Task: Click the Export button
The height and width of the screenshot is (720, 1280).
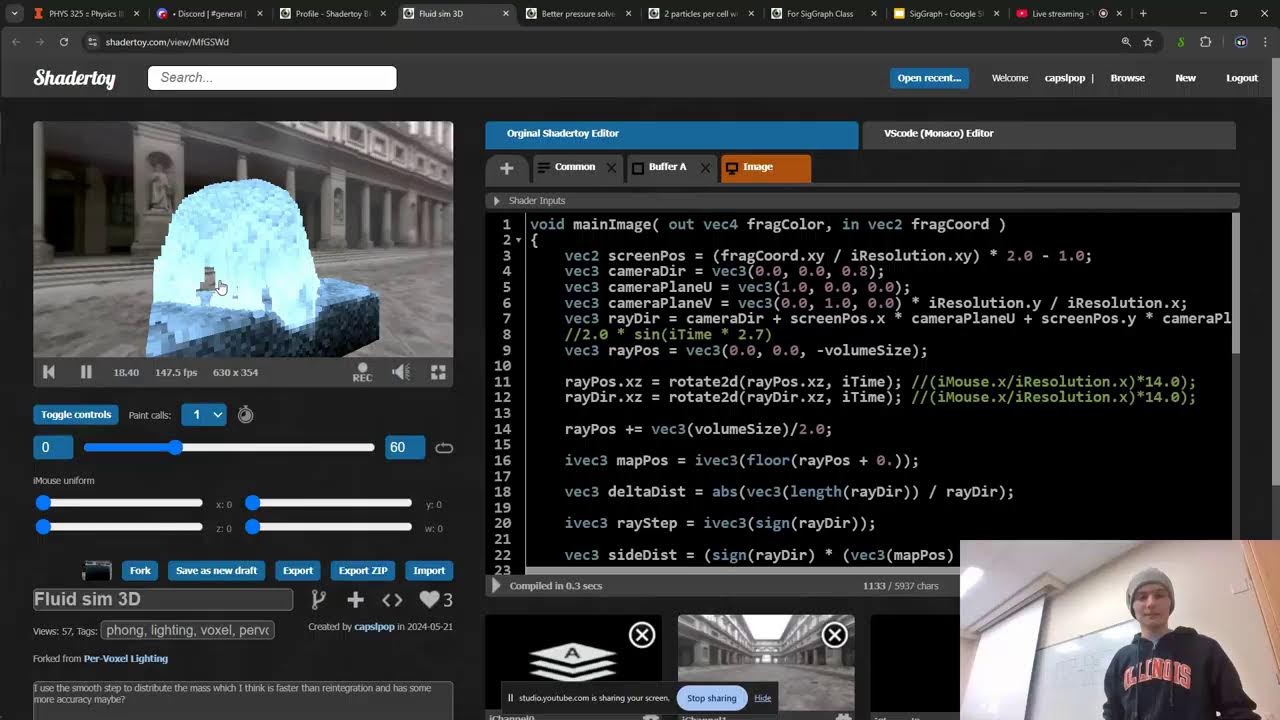Action: 298,571
